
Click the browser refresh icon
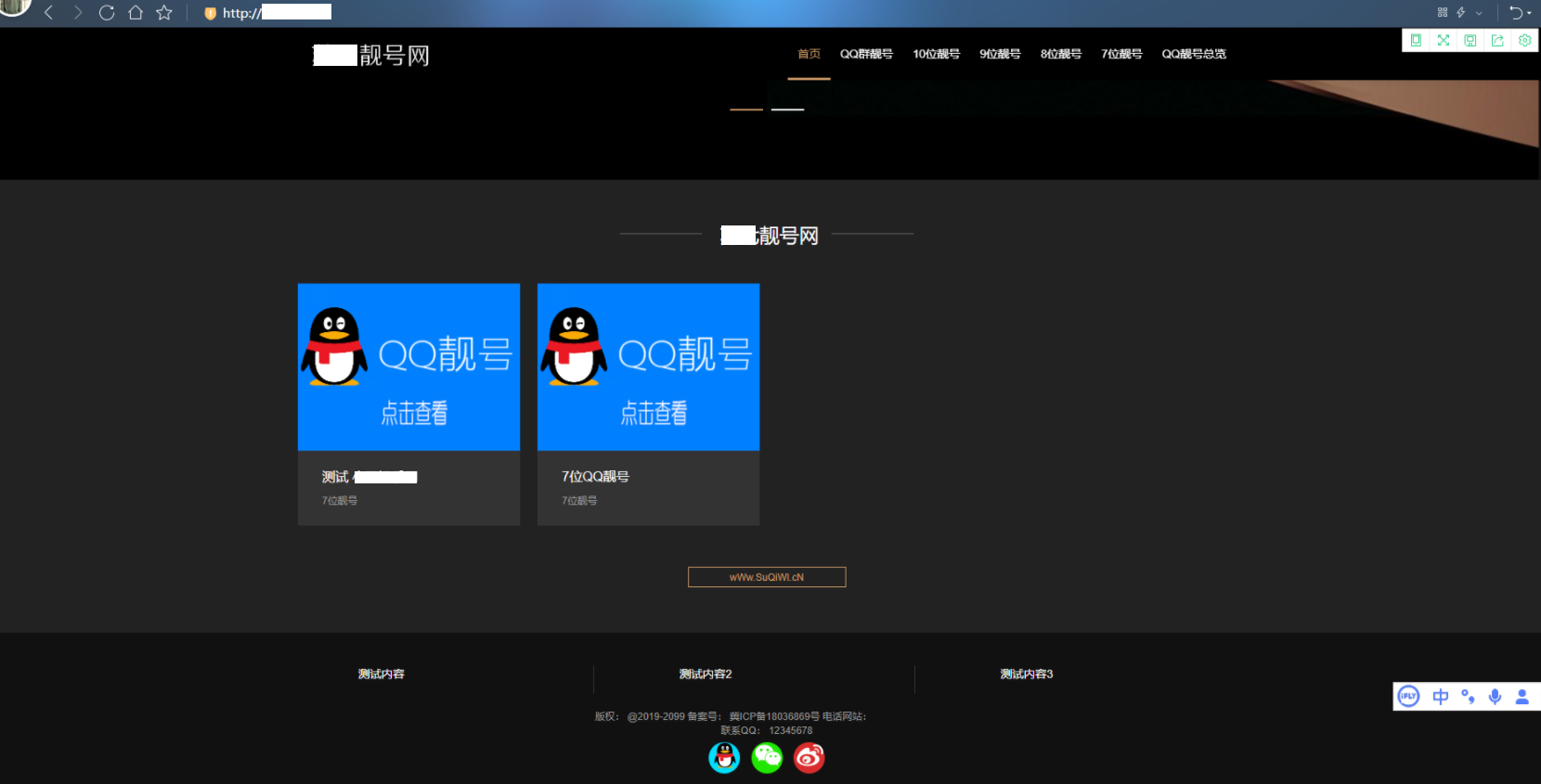click(107, 13)
